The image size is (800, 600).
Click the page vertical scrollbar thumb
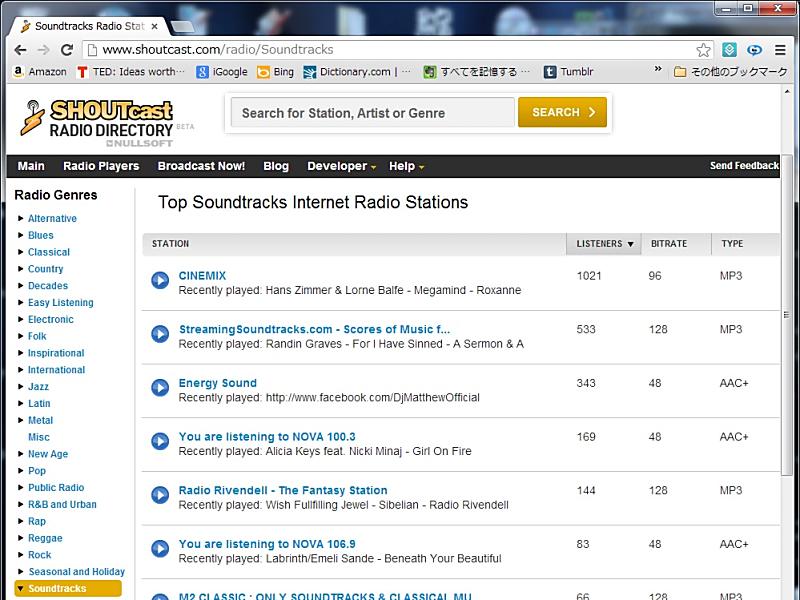pos(786,315)
